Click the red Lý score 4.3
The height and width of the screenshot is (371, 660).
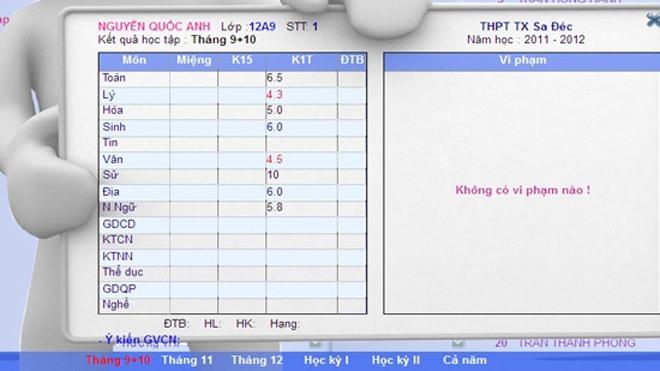point(274,95)
